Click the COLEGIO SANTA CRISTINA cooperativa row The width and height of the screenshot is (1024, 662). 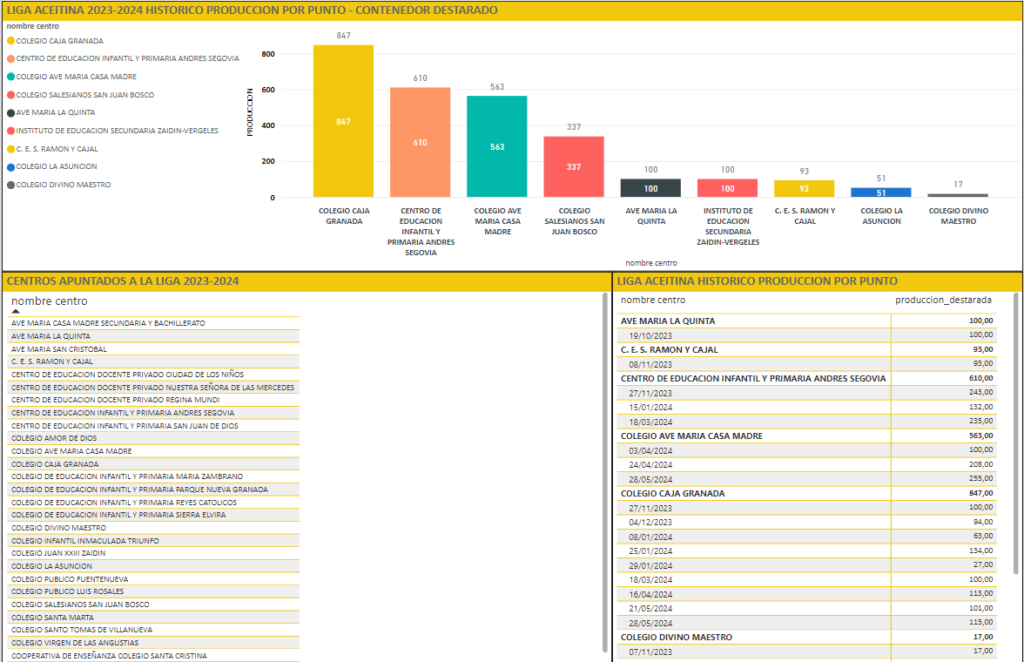(154, 655)
